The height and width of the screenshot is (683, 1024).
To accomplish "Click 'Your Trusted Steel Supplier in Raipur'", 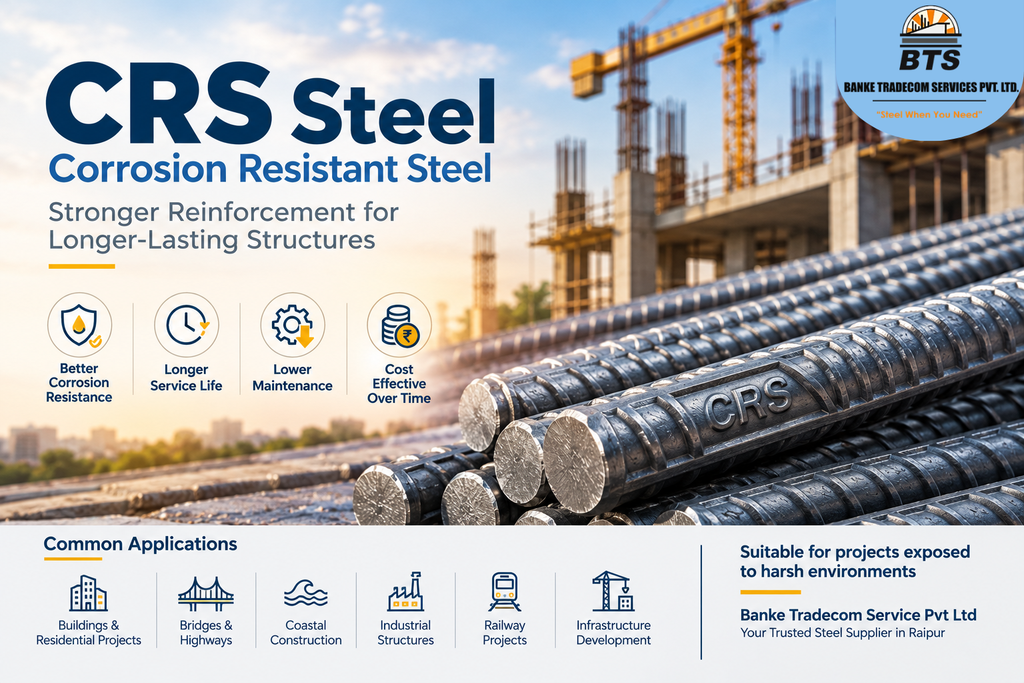I will pos(842,633).
